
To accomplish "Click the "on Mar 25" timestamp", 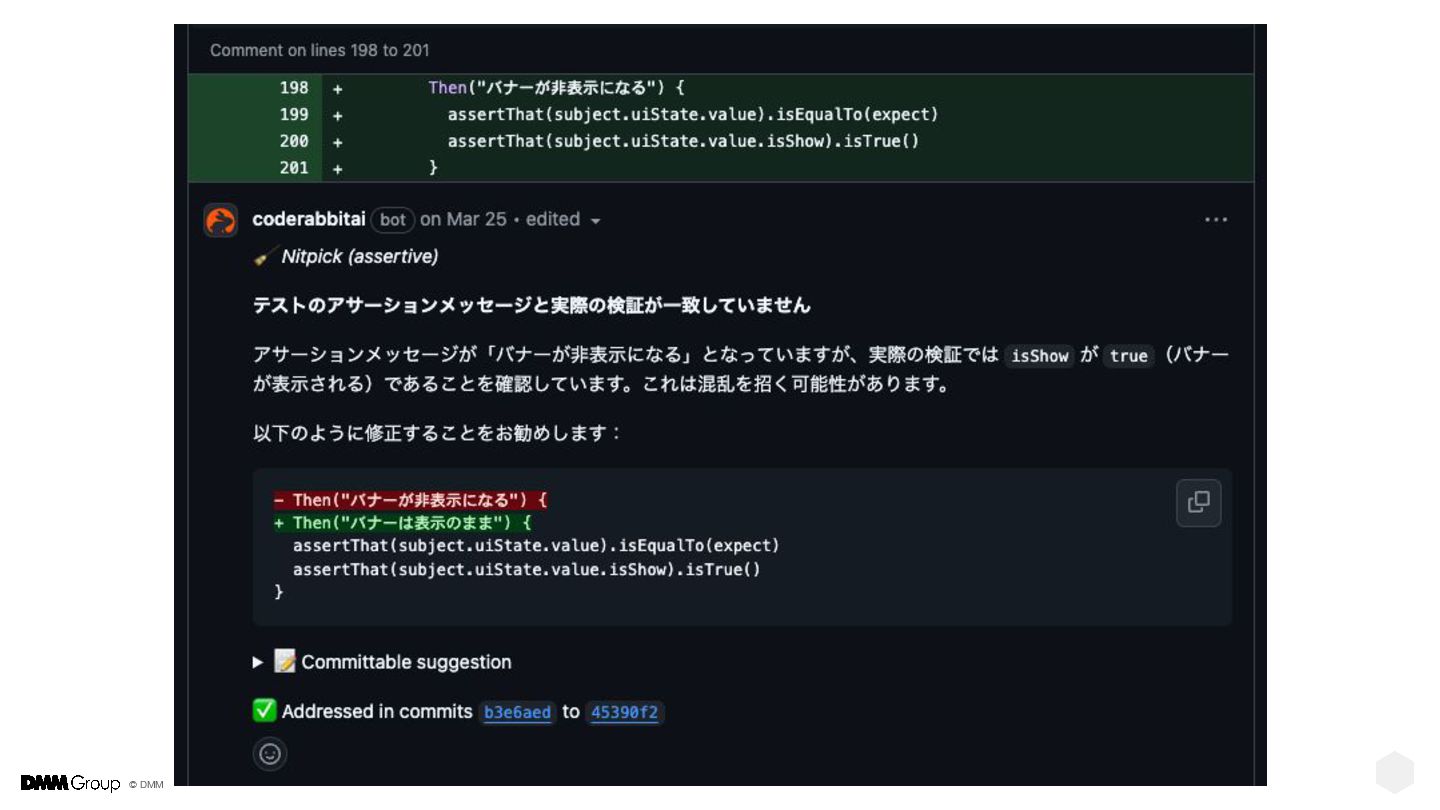I will 463,219.
